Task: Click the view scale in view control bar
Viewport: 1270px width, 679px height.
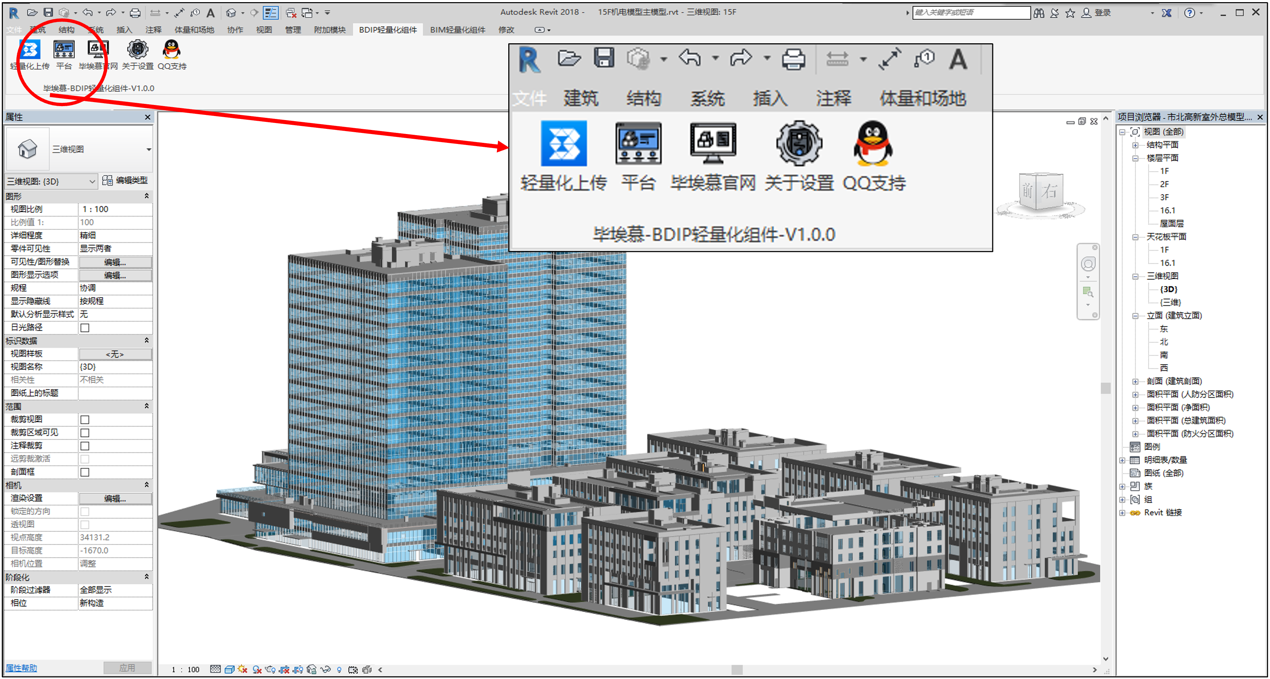Action: (185, 670)
